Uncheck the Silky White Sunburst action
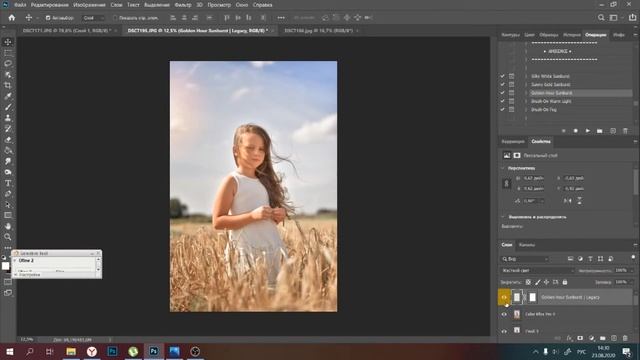The height and width of the screenshot is (360, 640). 502,76
